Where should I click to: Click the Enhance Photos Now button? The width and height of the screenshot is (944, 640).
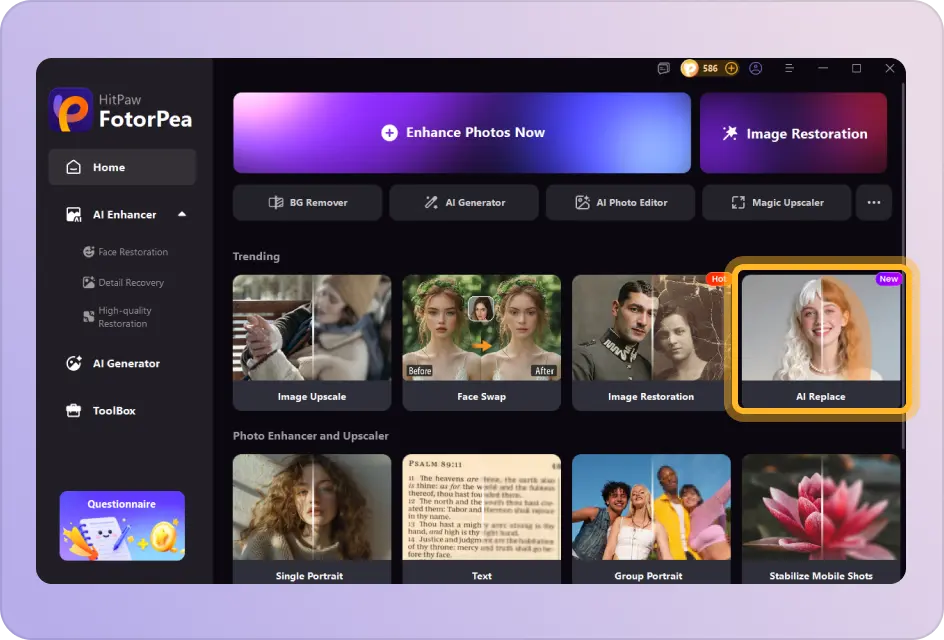(462, 132)
